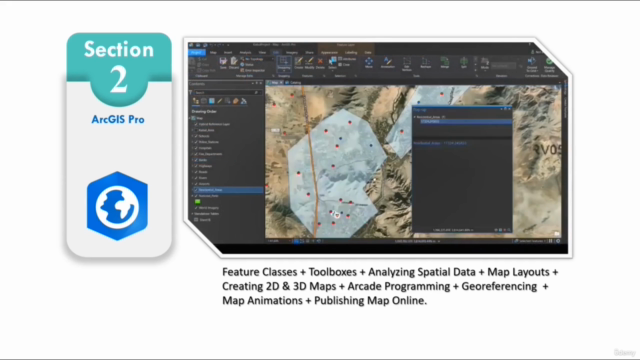This screenshot has width=640, height=360.
Task: Open List By Data Source icon
Action: (204, 101)
